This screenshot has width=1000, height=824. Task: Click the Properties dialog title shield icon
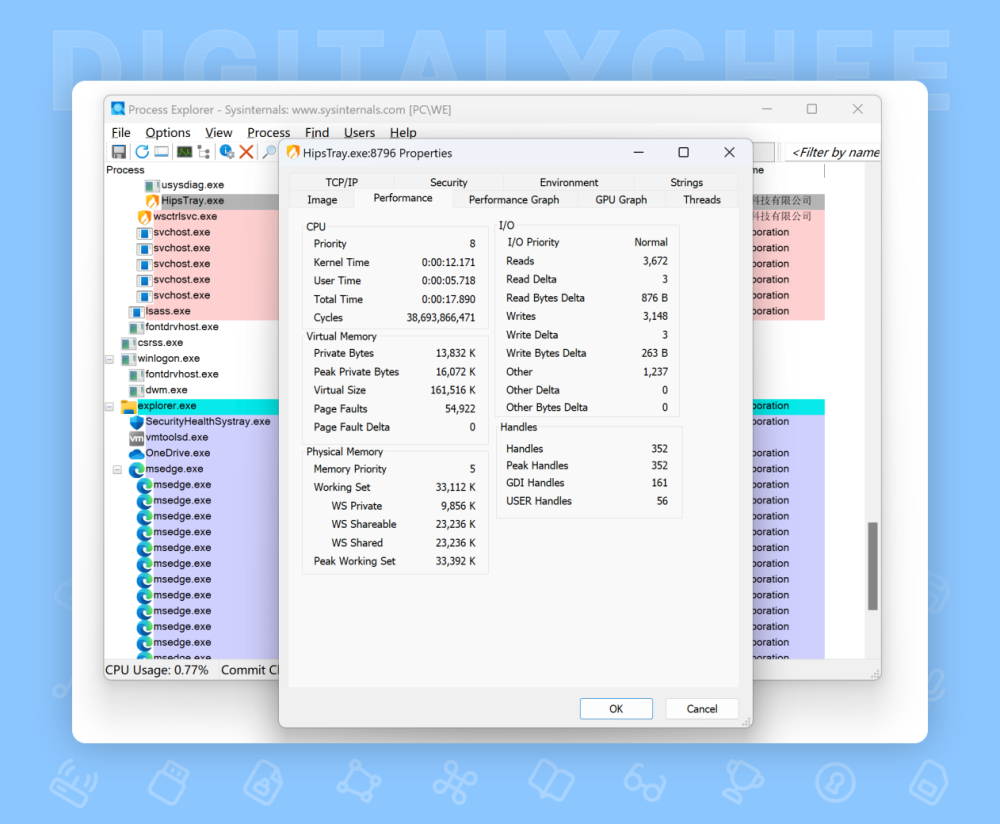pyautogui.click(x=293, y=152)
